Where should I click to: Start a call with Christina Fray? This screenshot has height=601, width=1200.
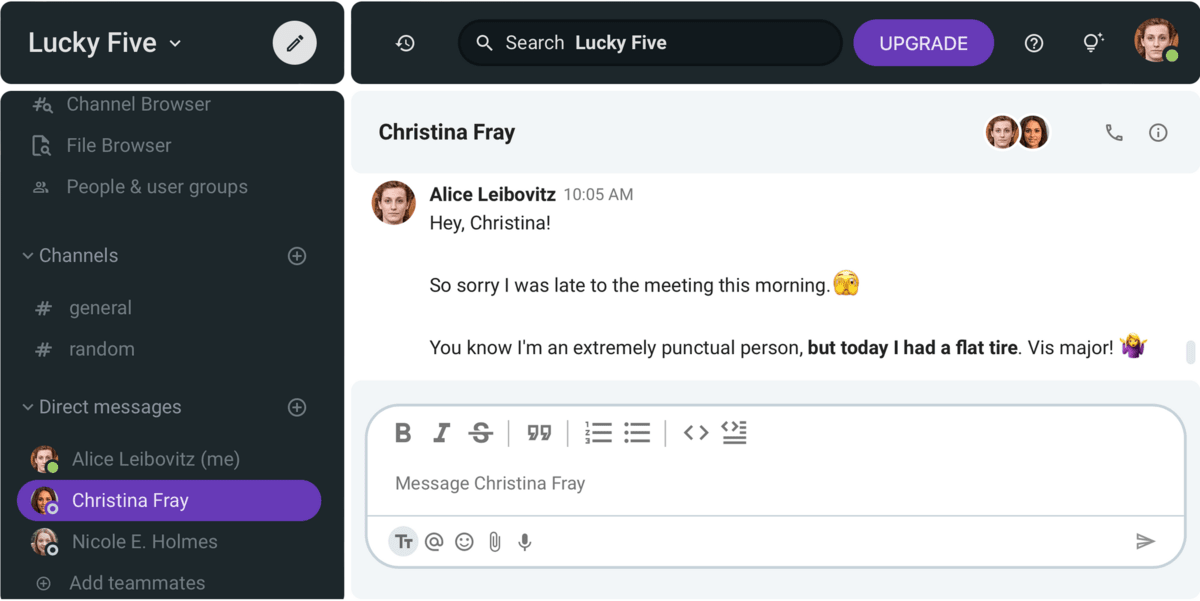coord(1114,132)
